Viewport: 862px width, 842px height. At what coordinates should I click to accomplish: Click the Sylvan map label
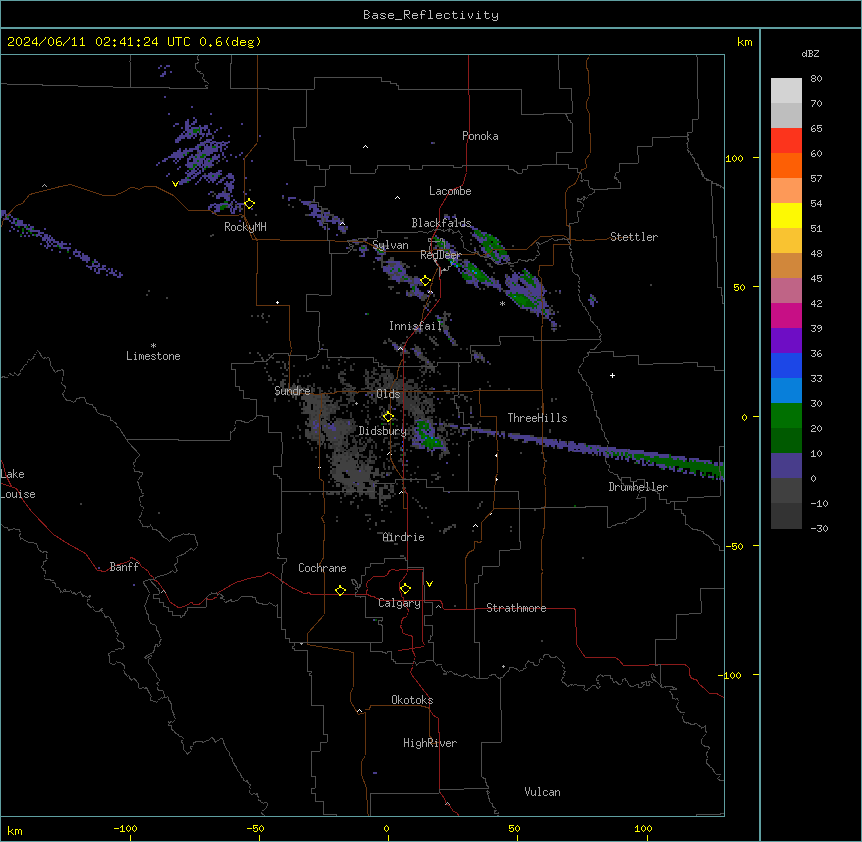click(390, 245)
